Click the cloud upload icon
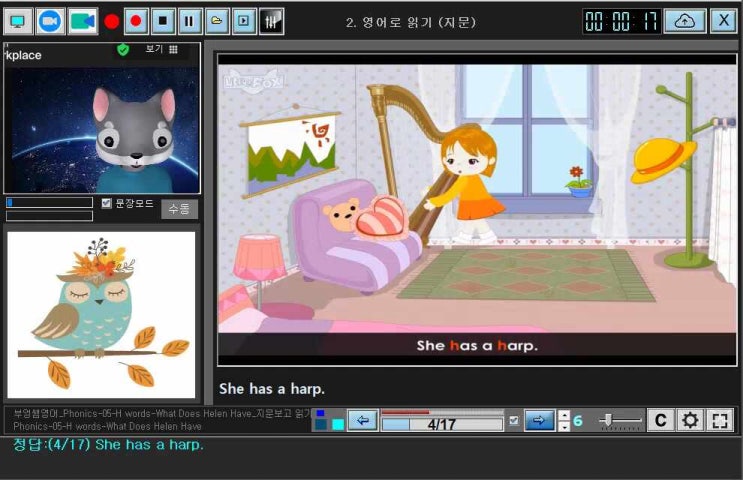 tap(685, 21)
